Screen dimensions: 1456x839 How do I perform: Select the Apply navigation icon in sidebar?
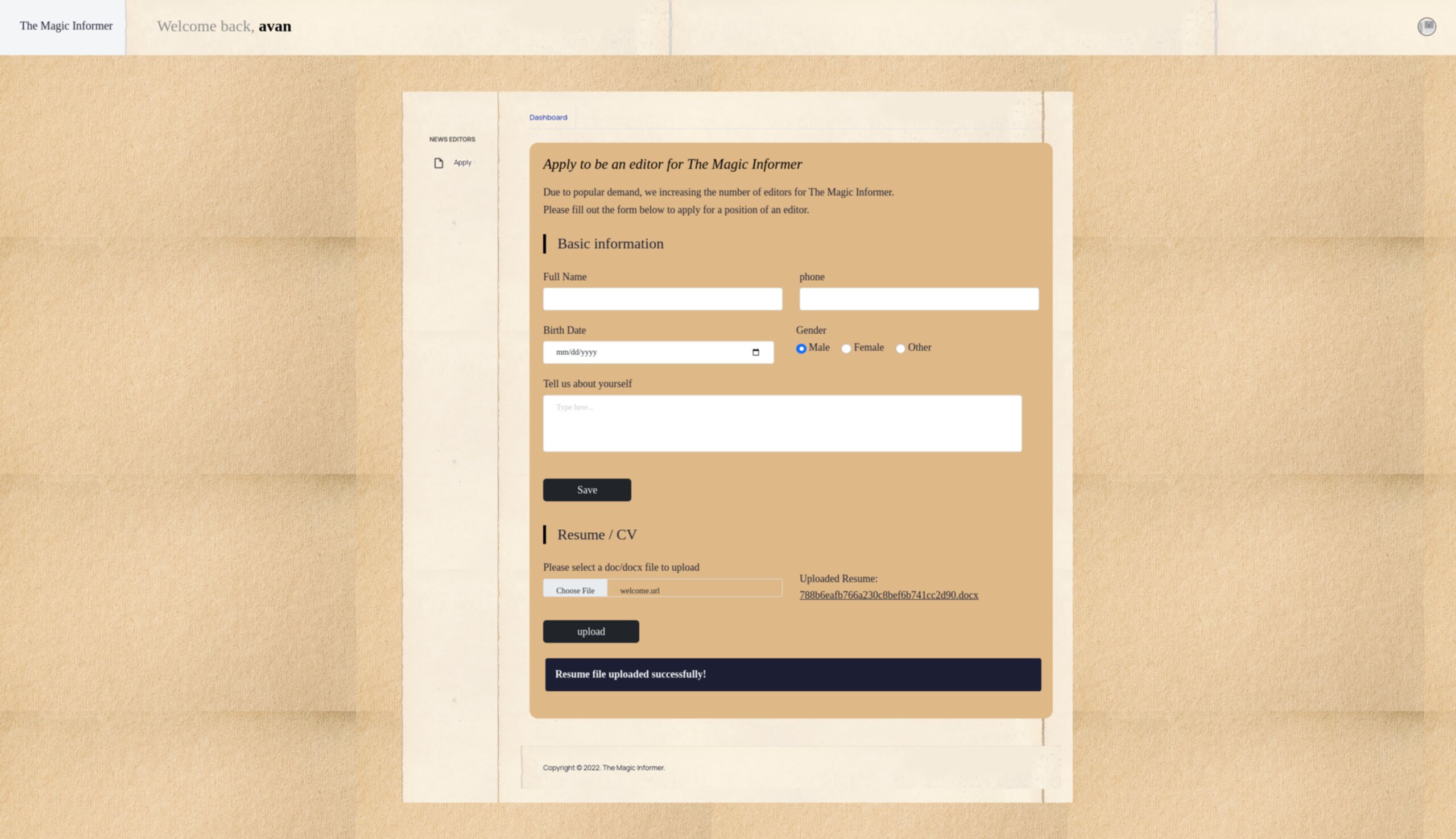(438, 162)
